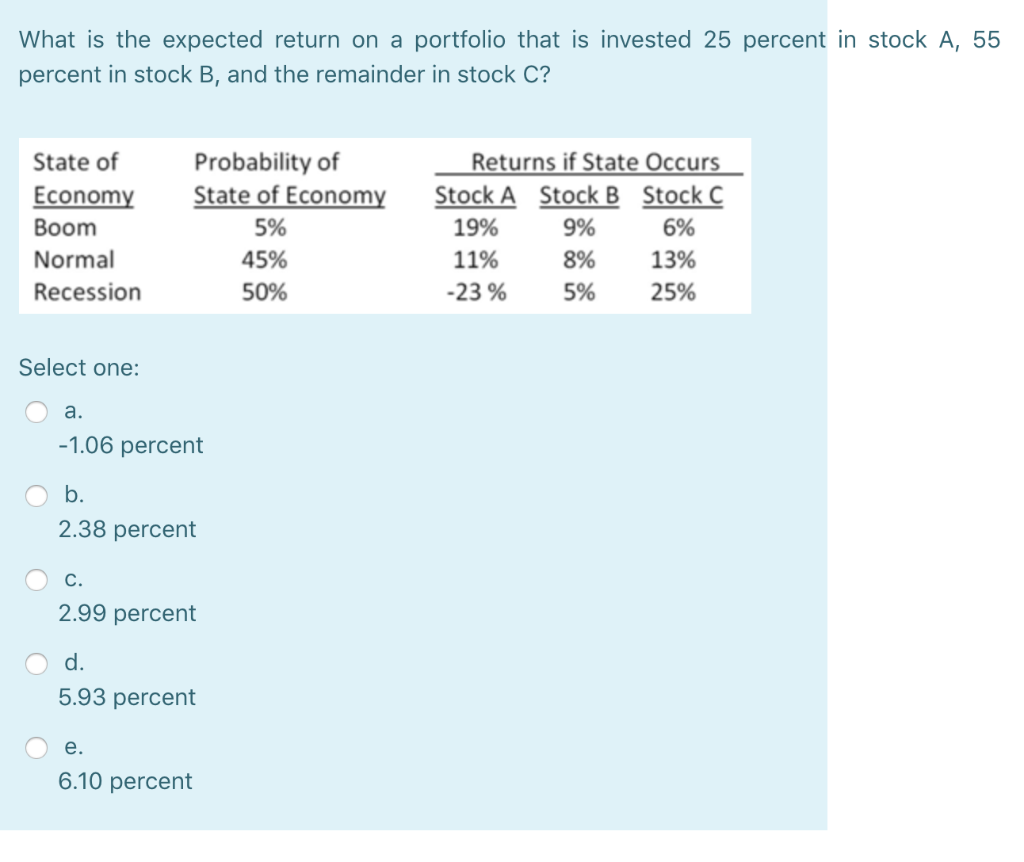
Task: Click the answer text 2.38 percent
Action: [126, 529]
